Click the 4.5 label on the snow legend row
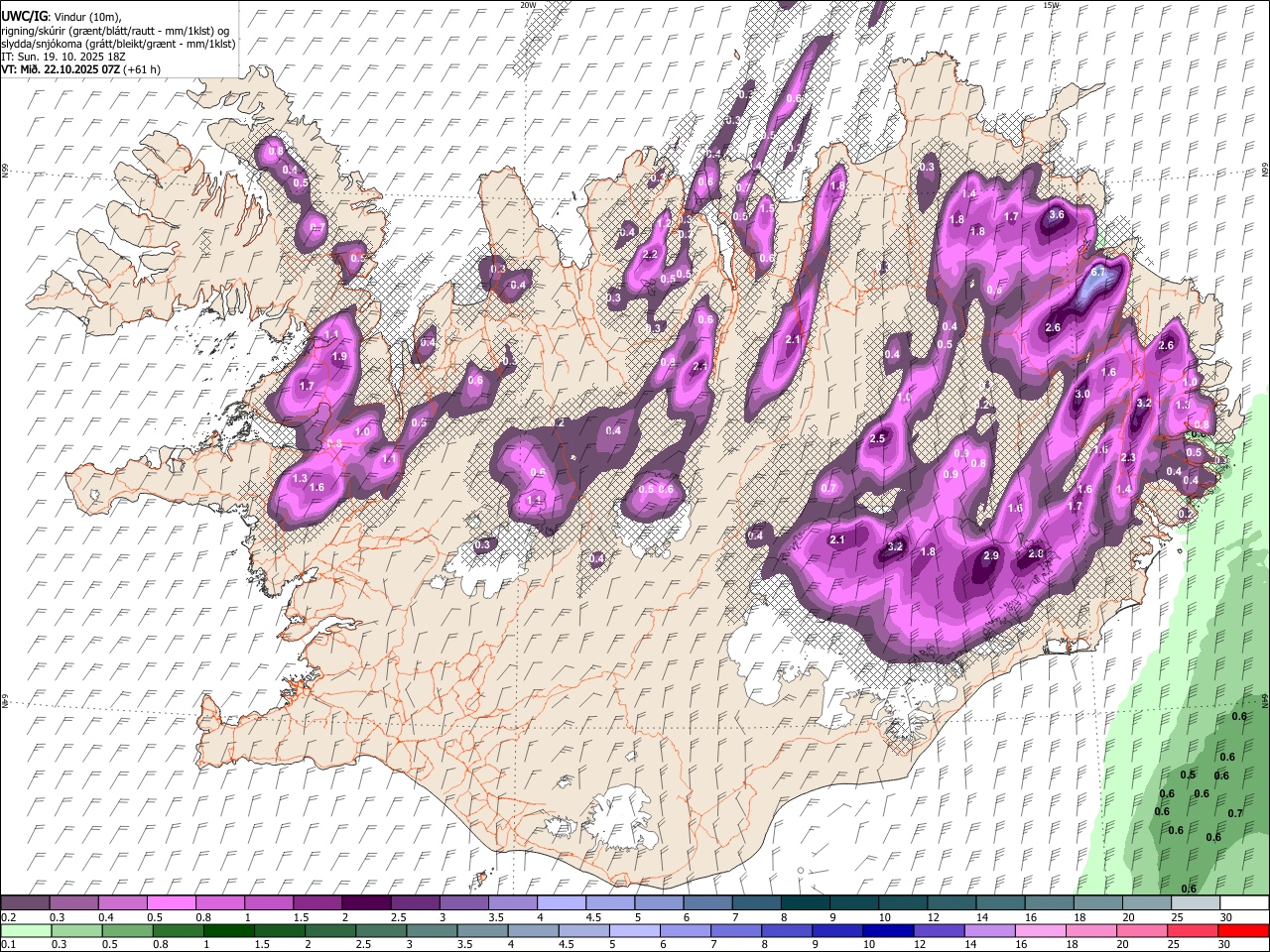The image size is (1270, 952). pos(593,917)
